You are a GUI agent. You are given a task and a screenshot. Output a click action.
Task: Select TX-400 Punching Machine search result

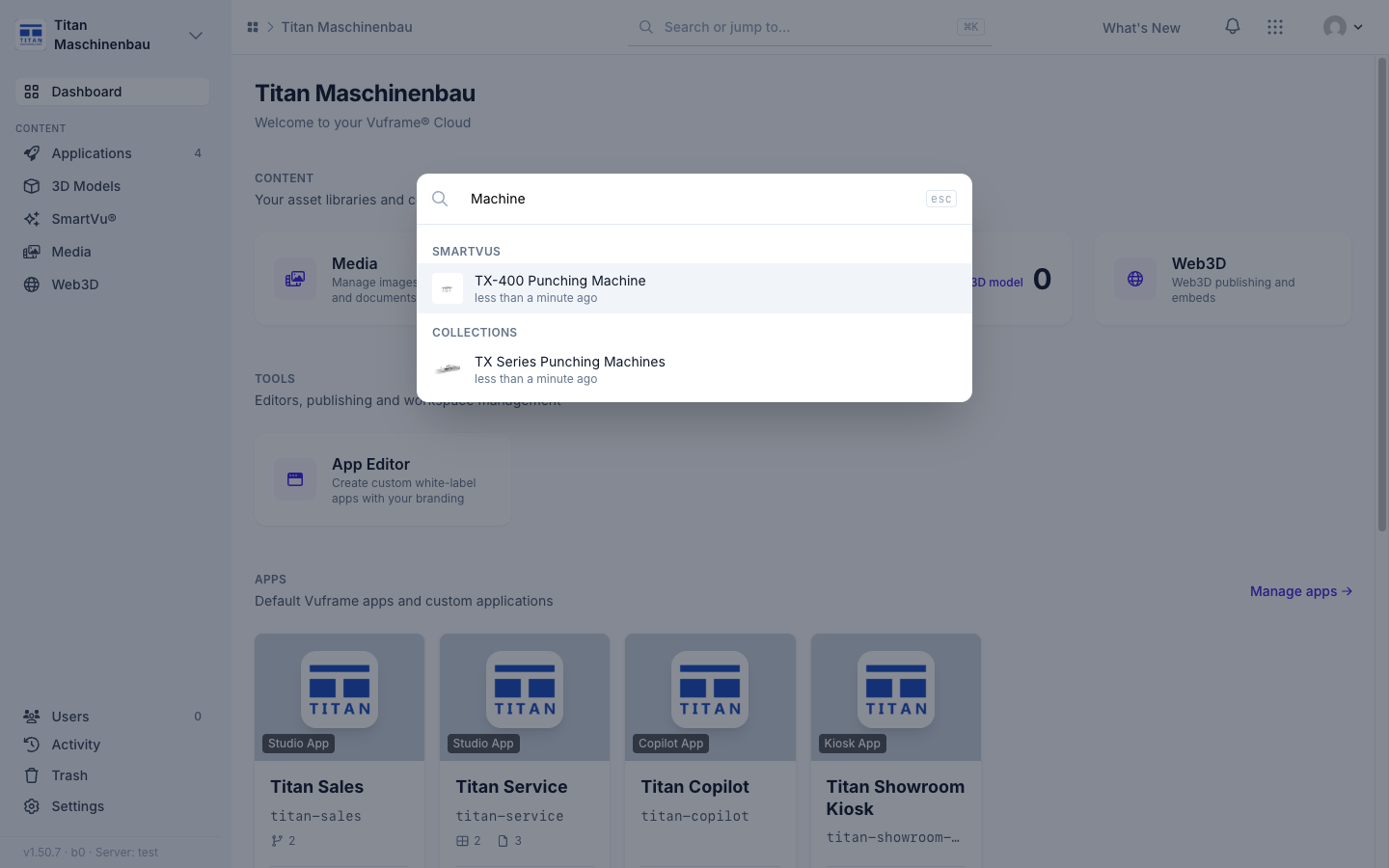pos(694,288)
